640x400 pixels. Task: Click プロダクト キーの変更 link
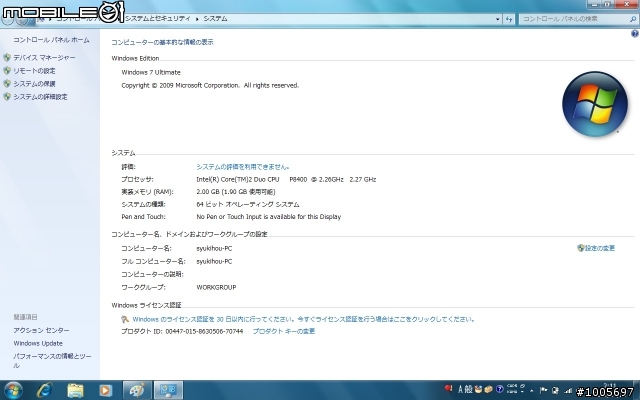pos(284,331)
